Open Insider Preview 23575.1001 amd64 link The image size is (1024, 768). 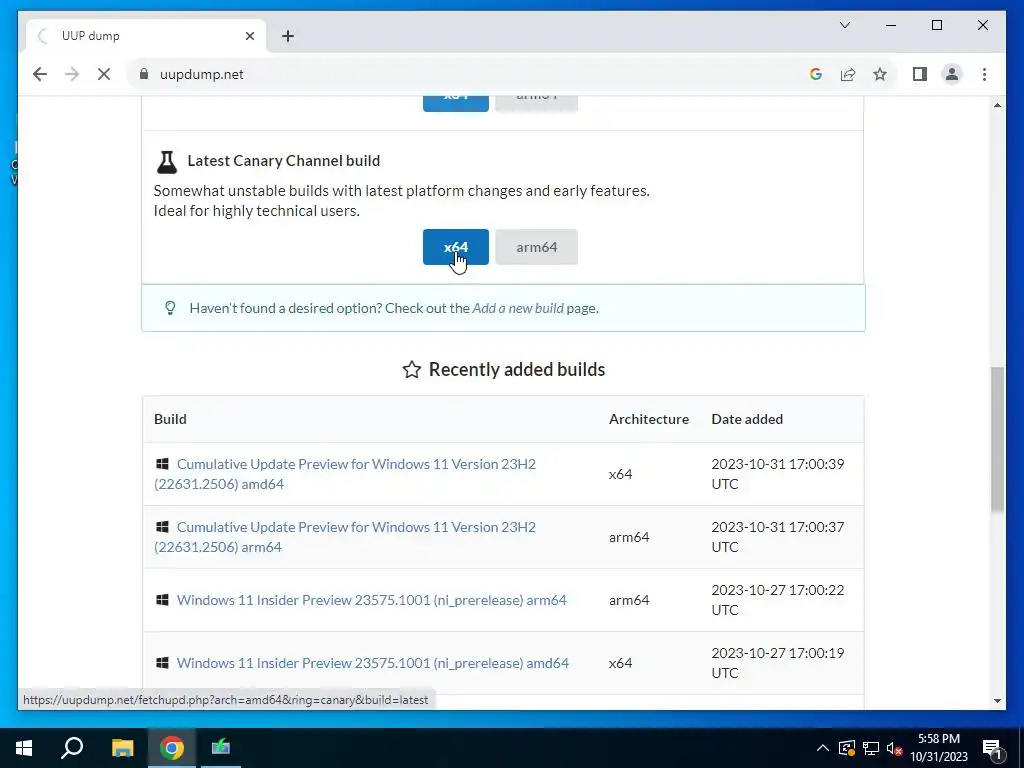tap(373, 663)
